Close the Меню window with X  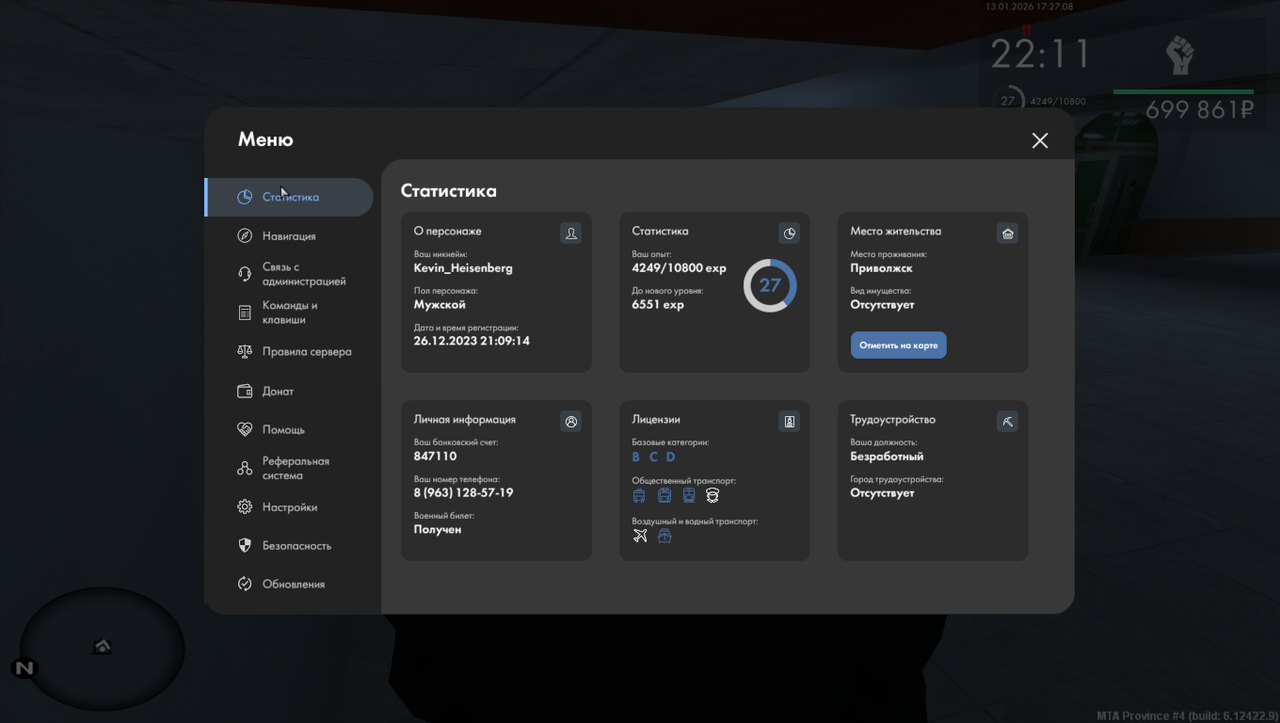pyautogui.click(x=1040, y=141)
